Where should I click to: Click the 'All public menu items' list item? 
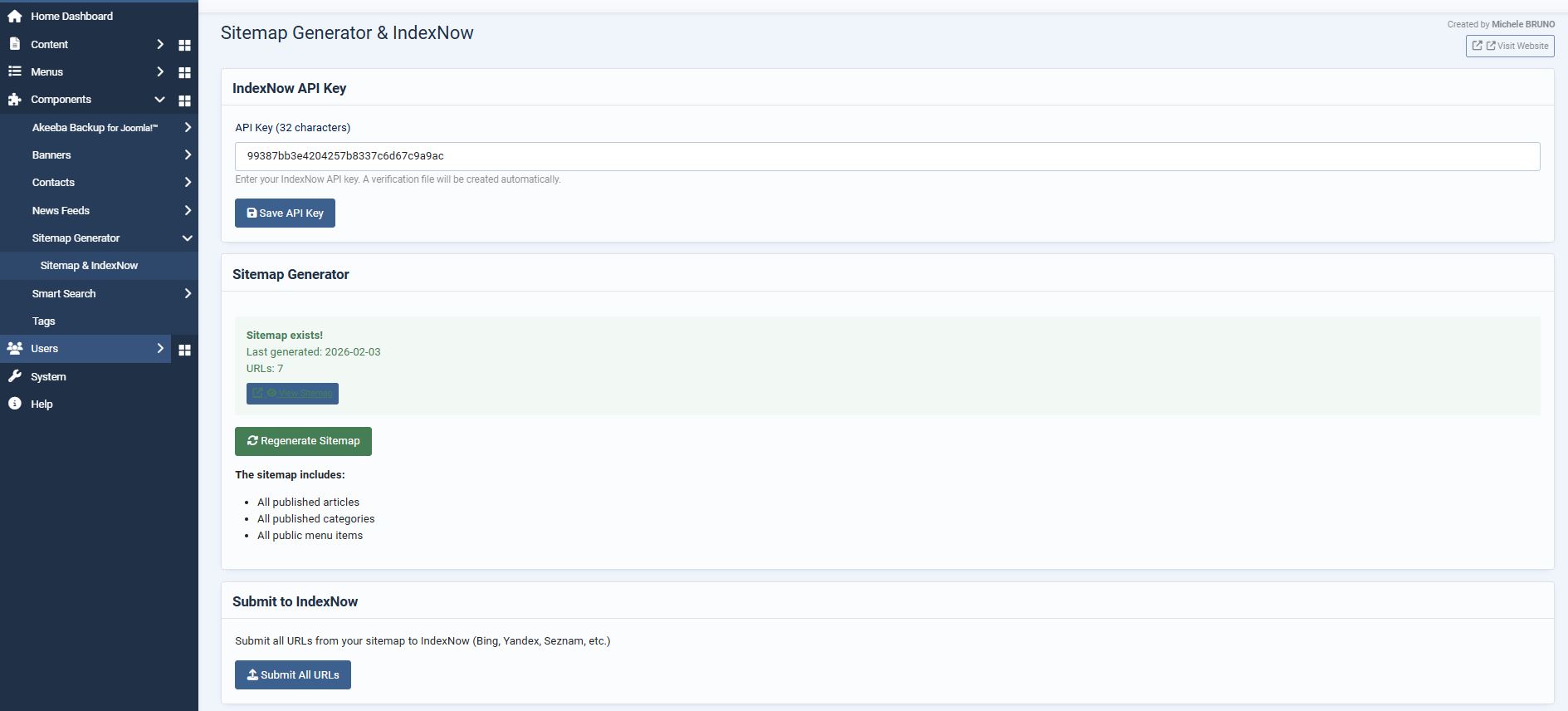tap(310, 535)
